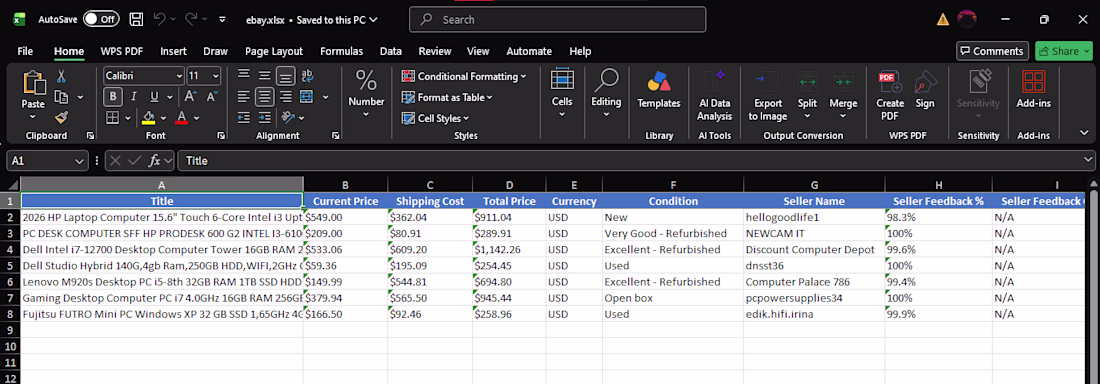Click the Sign PDF tool

[x=925, y=90]
